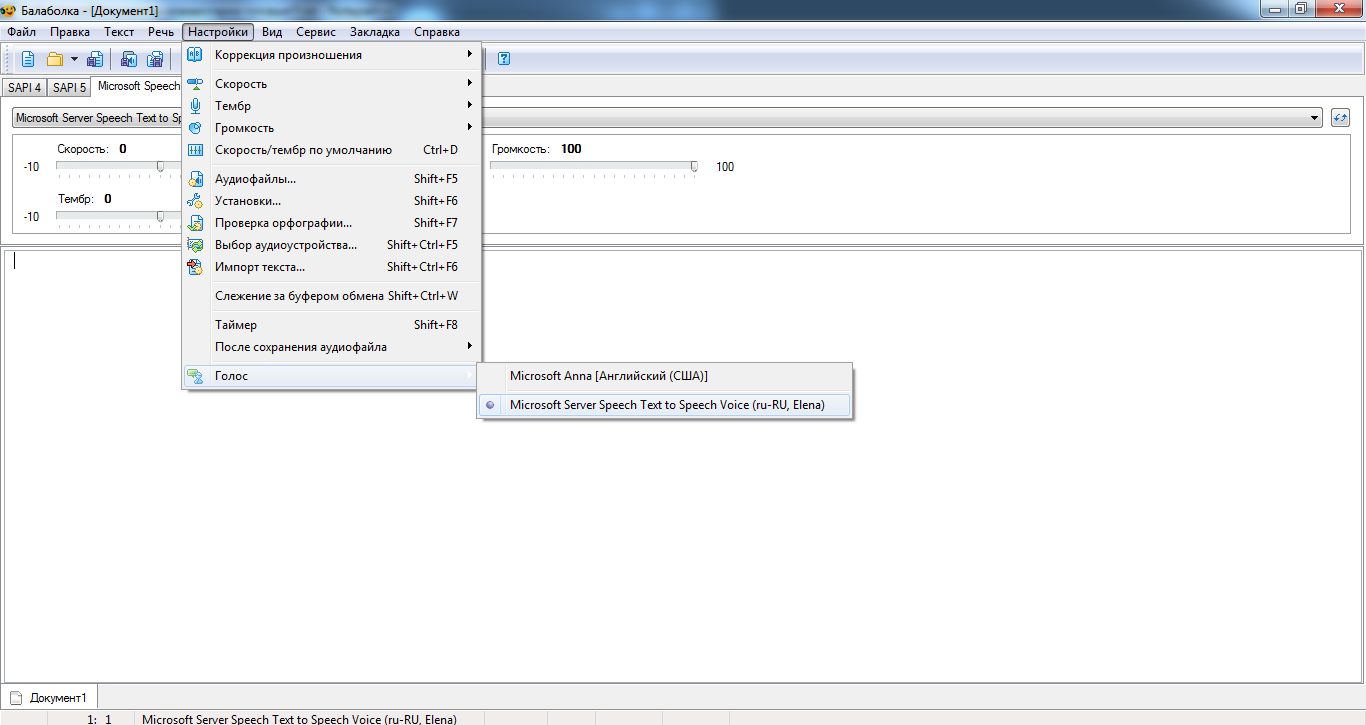Open the Файл menu
The image size is (1366, 725).
(21, 32)
